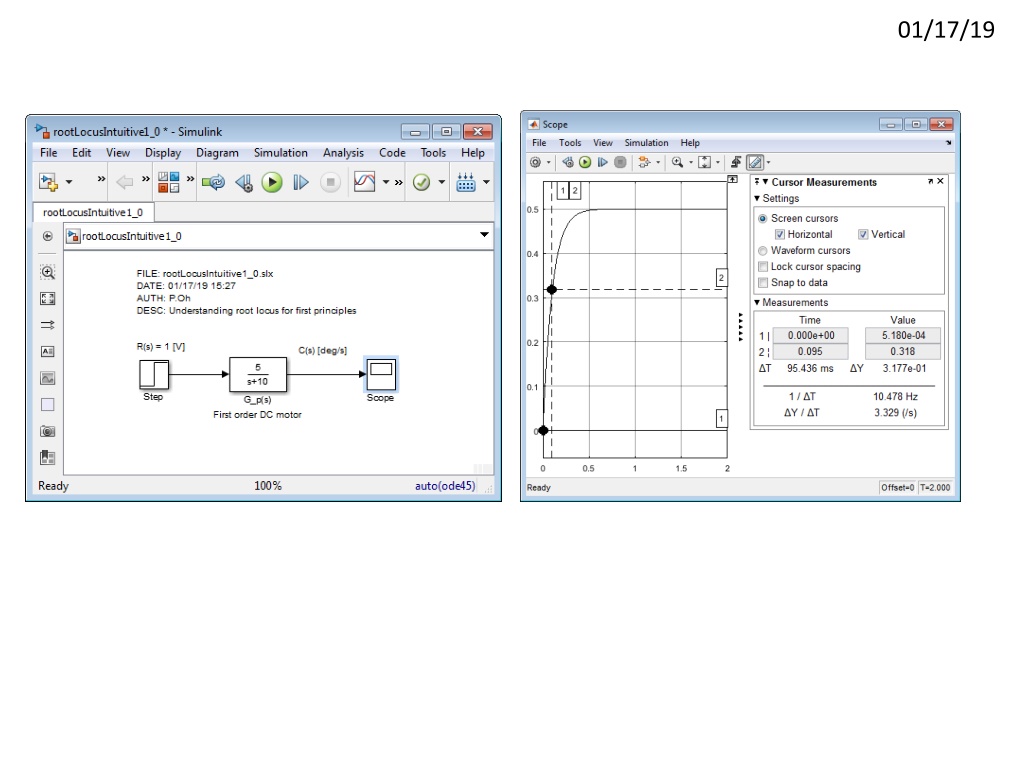Open dropdown arrow next to Data Inspector icon

click(x=385, y=182)
